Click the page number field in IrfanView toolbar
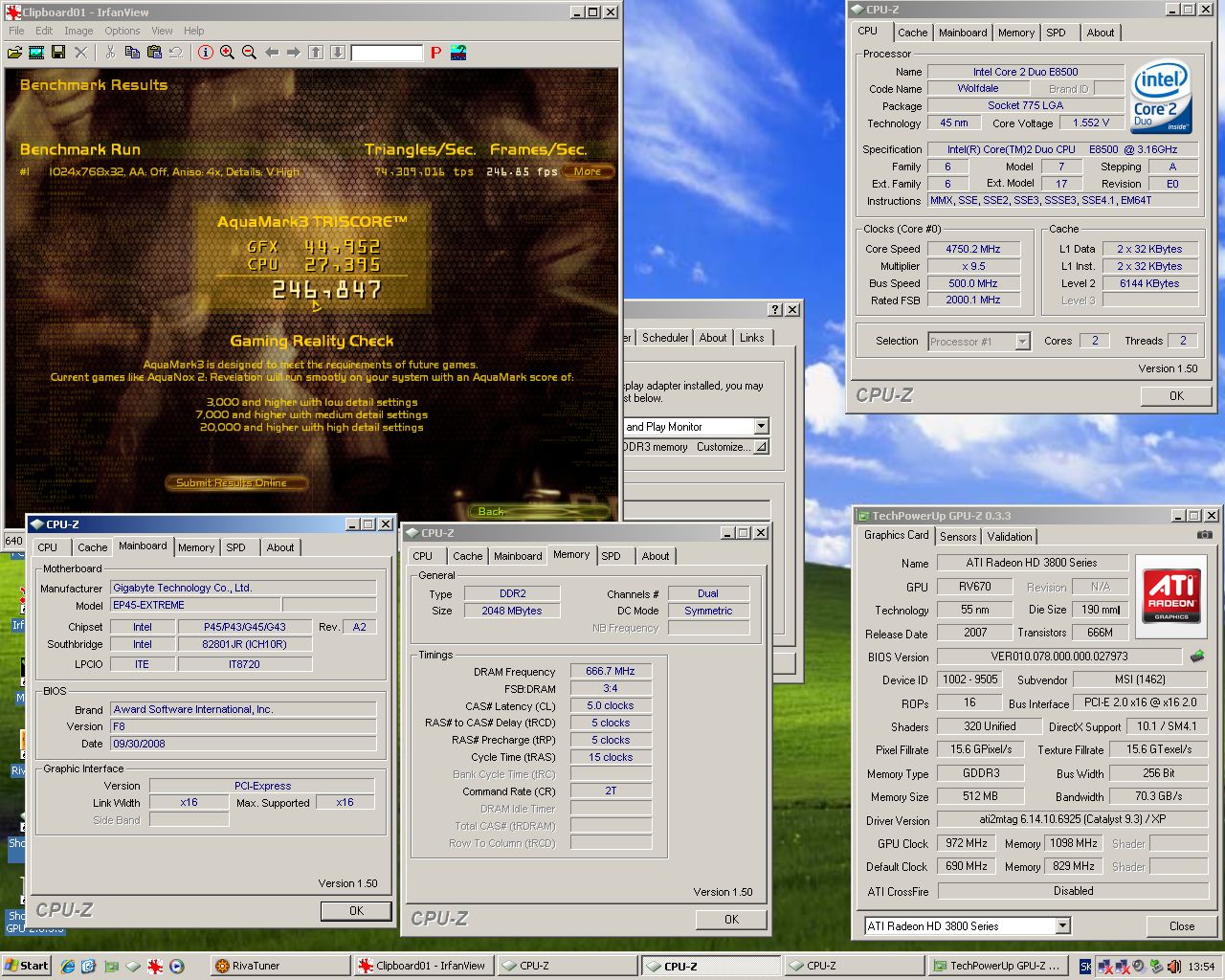1225x980 pixels. (387, 53)
